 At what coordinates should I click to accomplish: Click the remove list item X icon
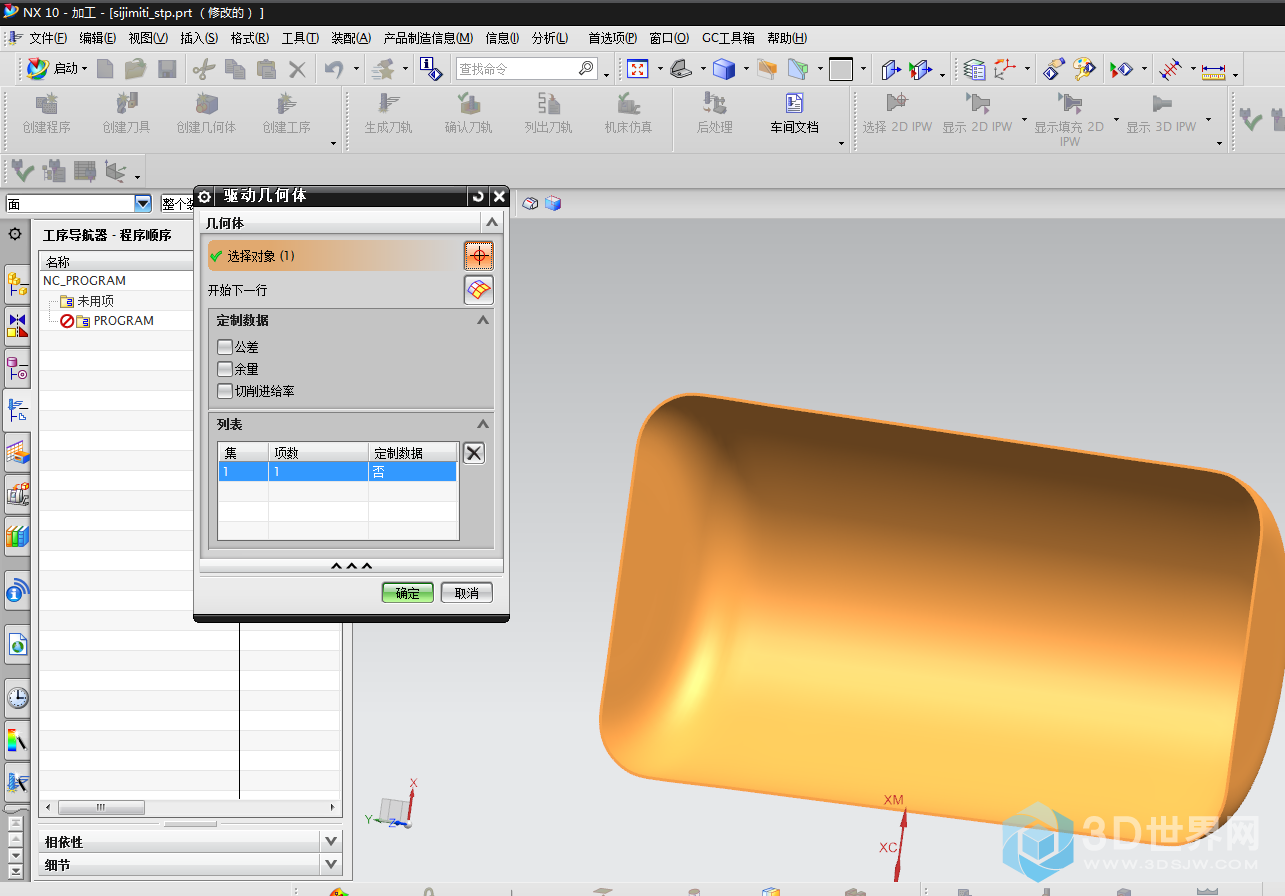[x=475, y=453]
